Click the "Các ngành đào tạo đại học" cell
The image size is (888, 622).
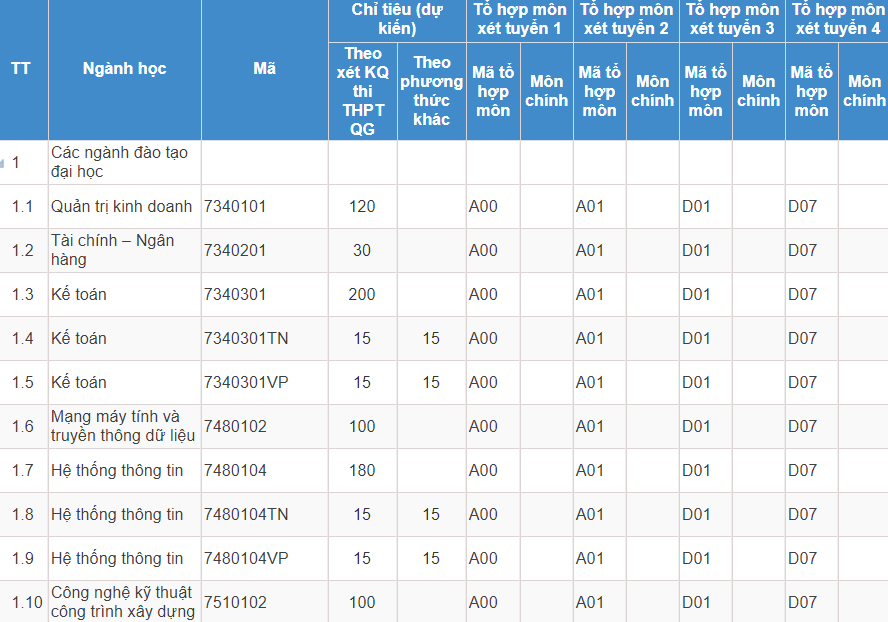coord(119,162)
